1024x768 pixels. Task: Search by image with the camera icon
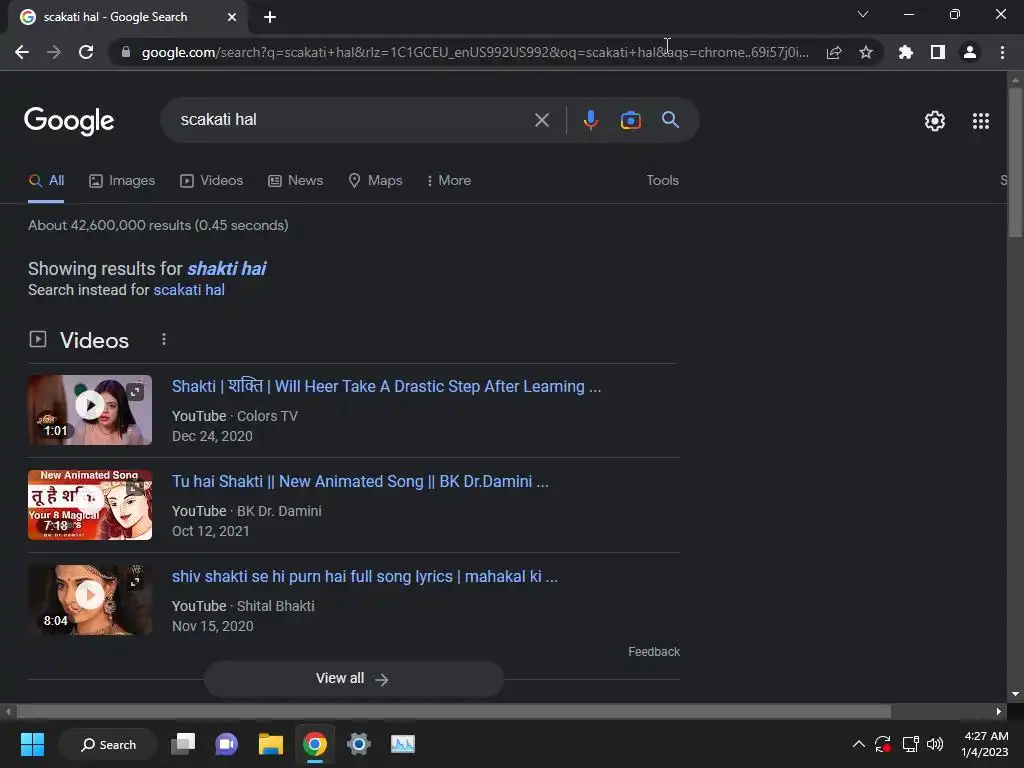tap(630, 120)
